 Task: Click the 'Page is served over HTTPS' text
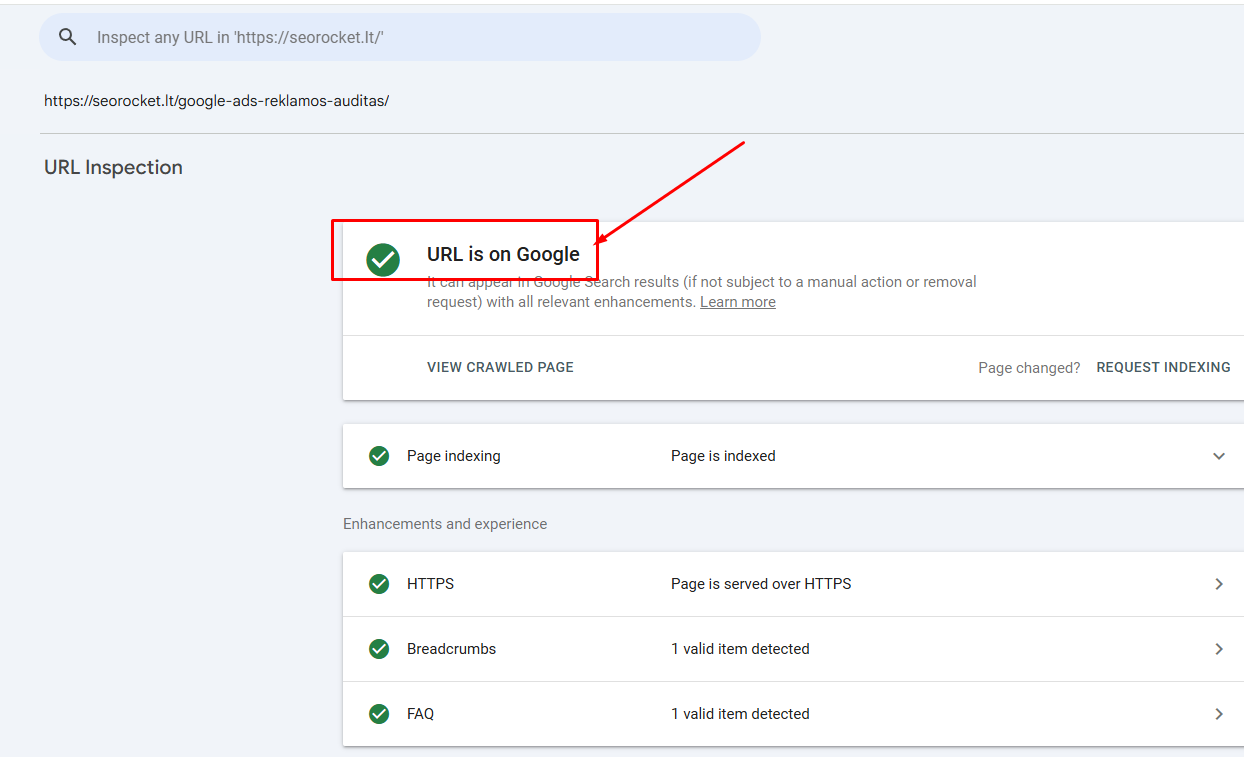coord(761,584)
